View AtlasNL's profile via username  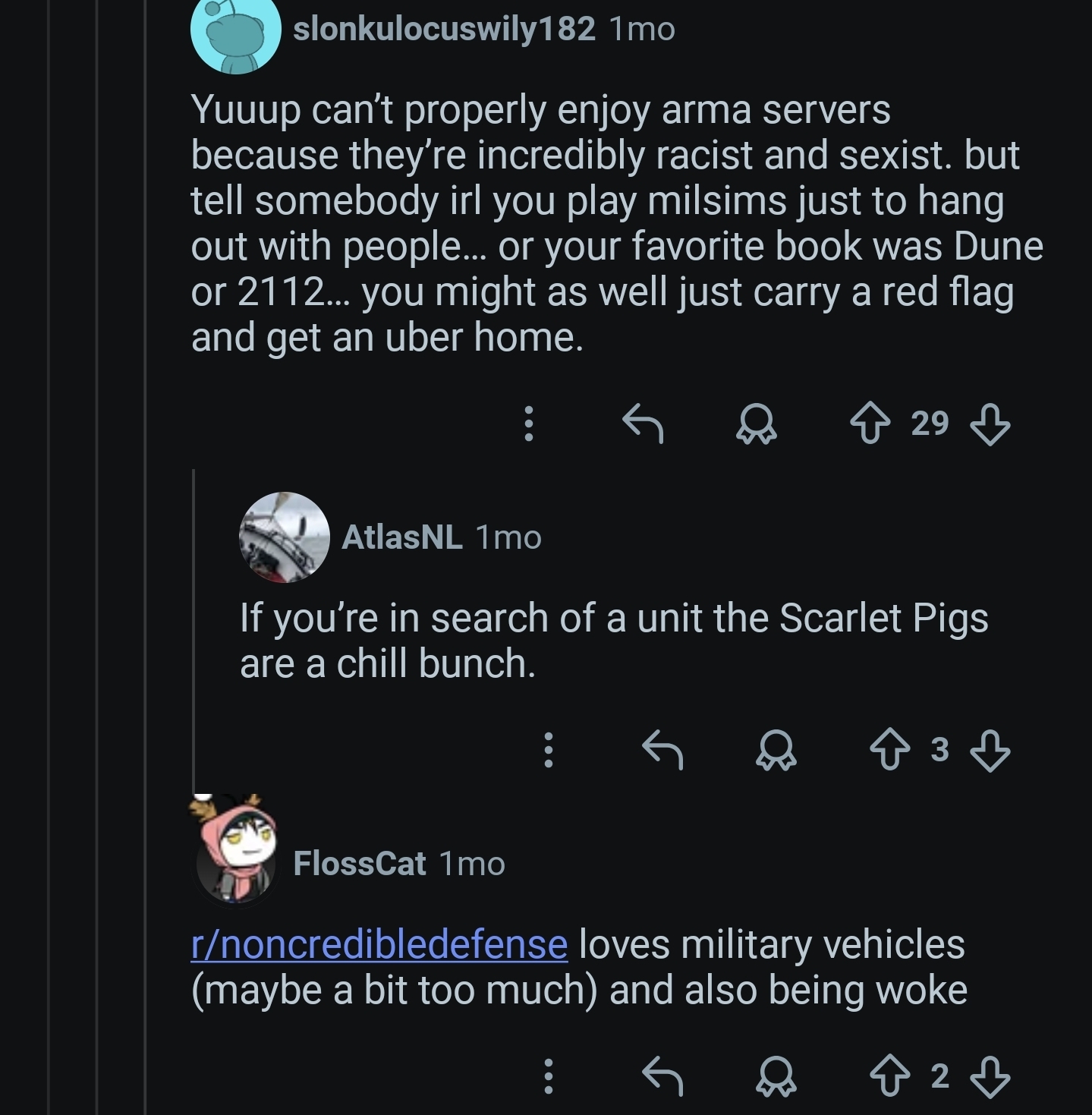pos(402,537)
